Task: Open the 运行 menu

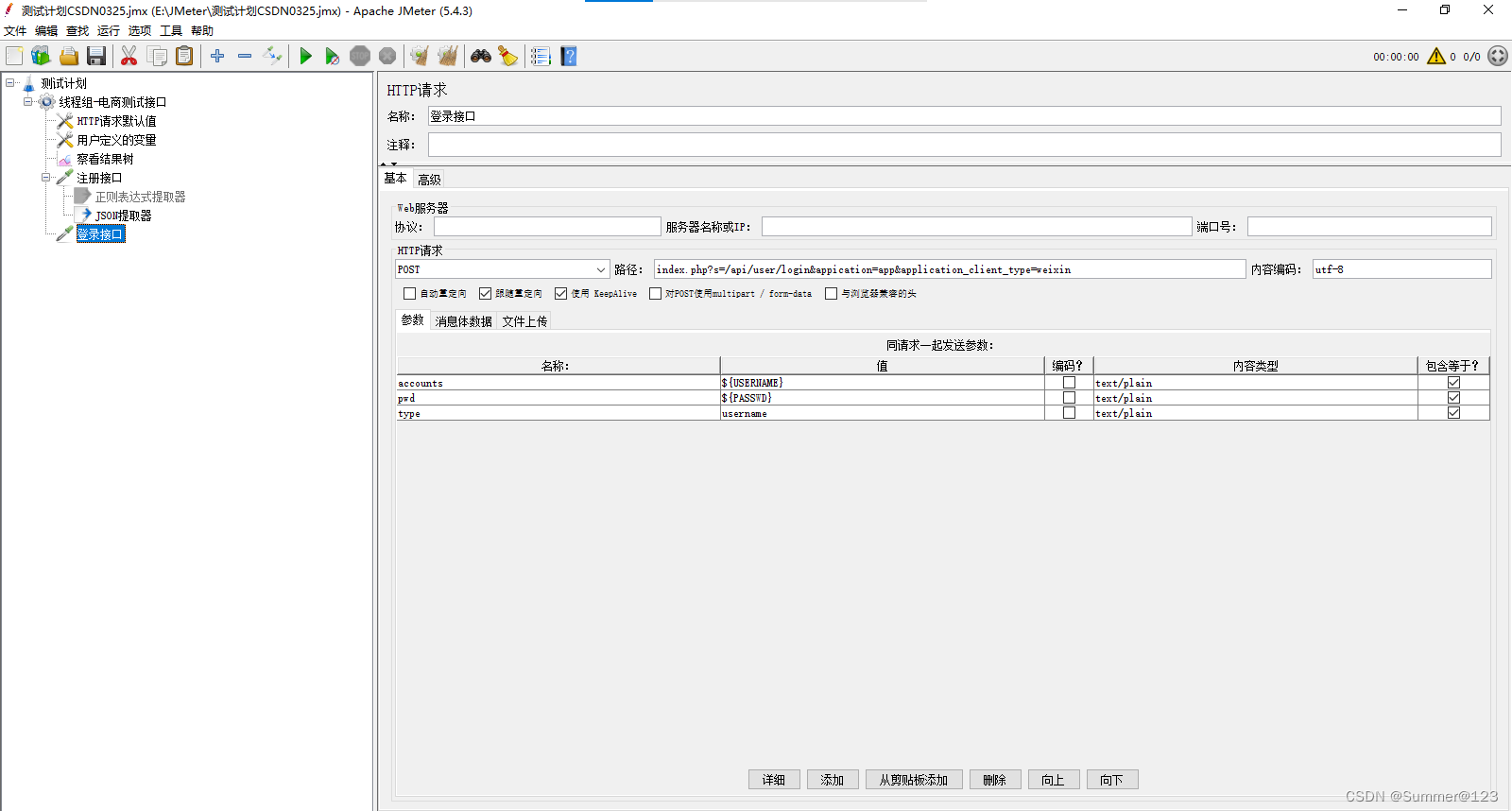Action: click(x=109, y=31)
